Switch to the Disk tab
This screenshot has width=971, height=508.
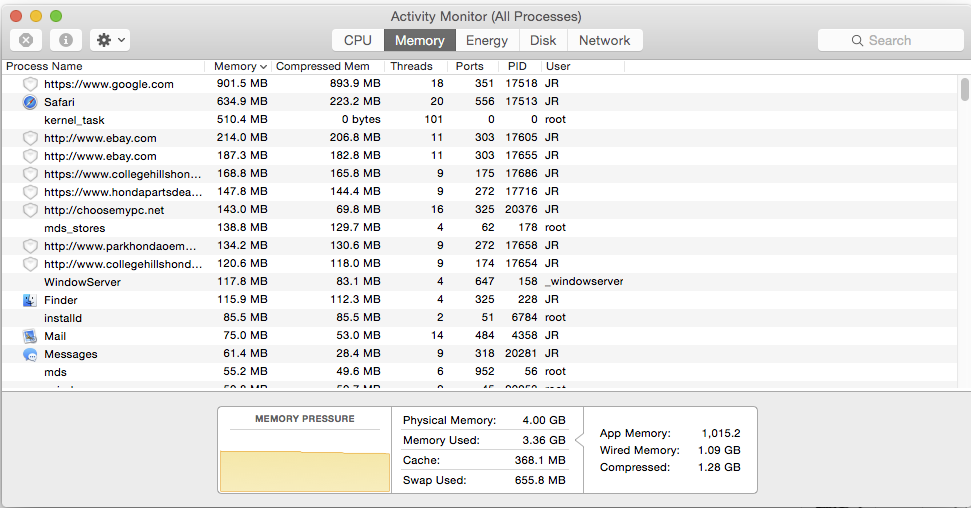pos(543,40)
